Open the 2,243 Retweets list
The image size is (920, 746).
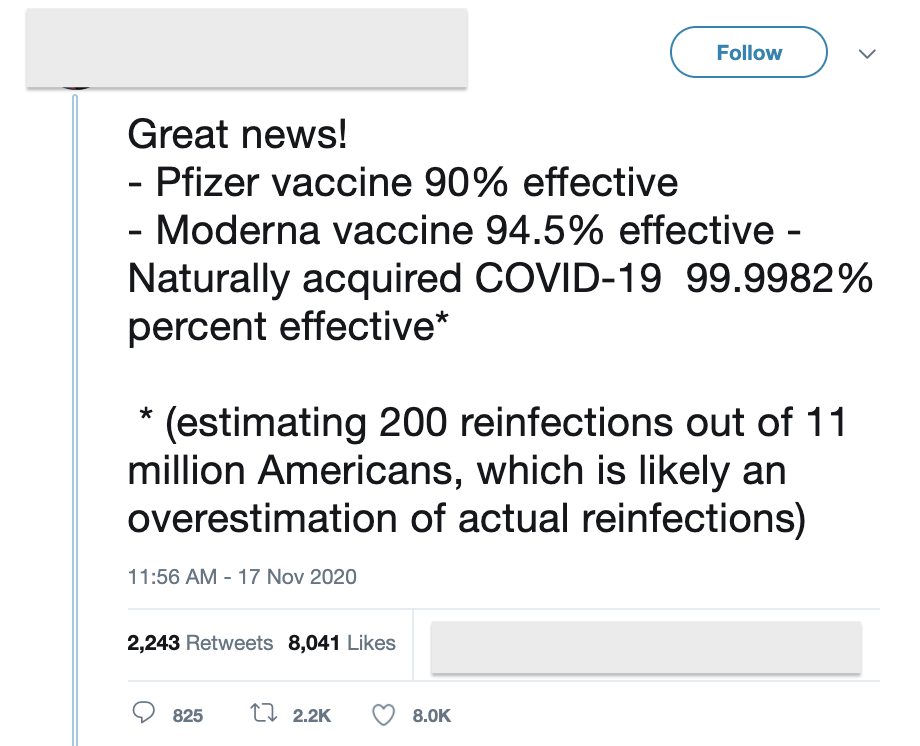(200, 643)
